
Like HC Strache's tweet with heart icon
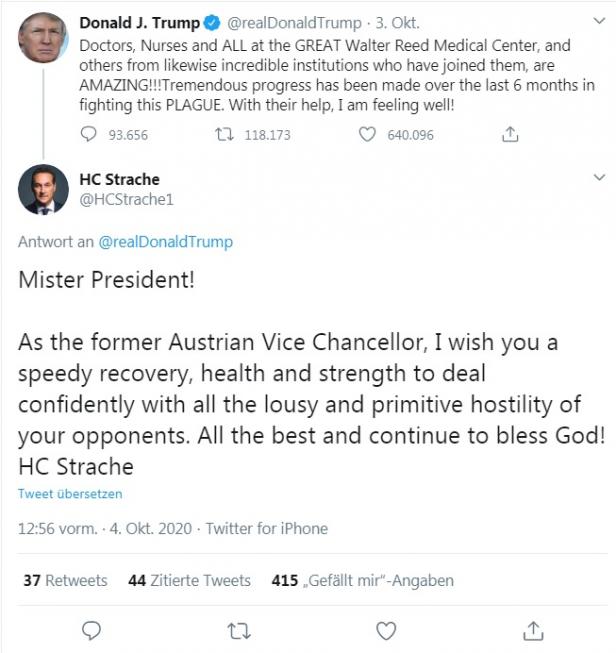(x=386, y=630)
